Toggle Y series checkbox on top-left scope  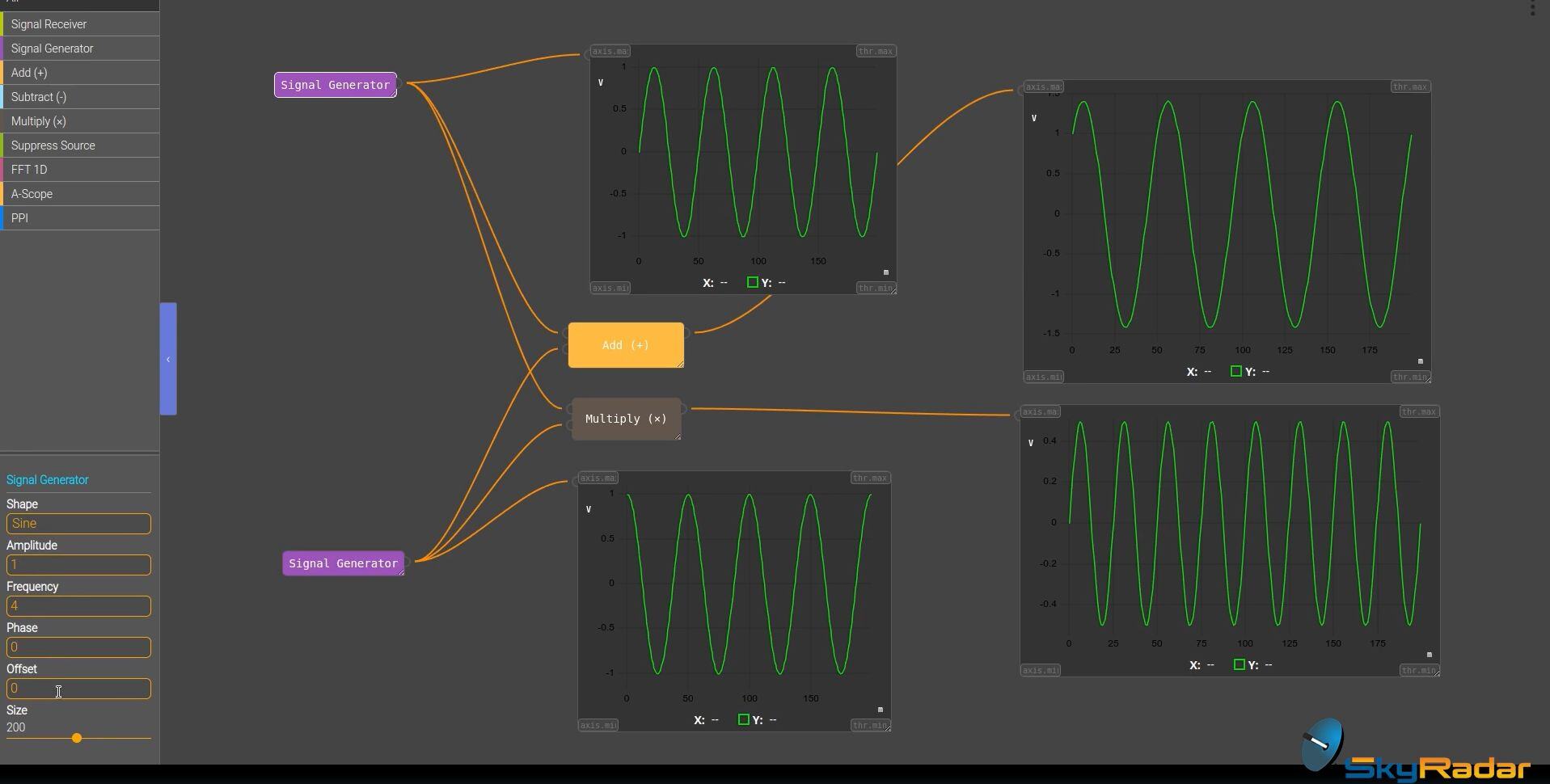click(x=752, y=283)
